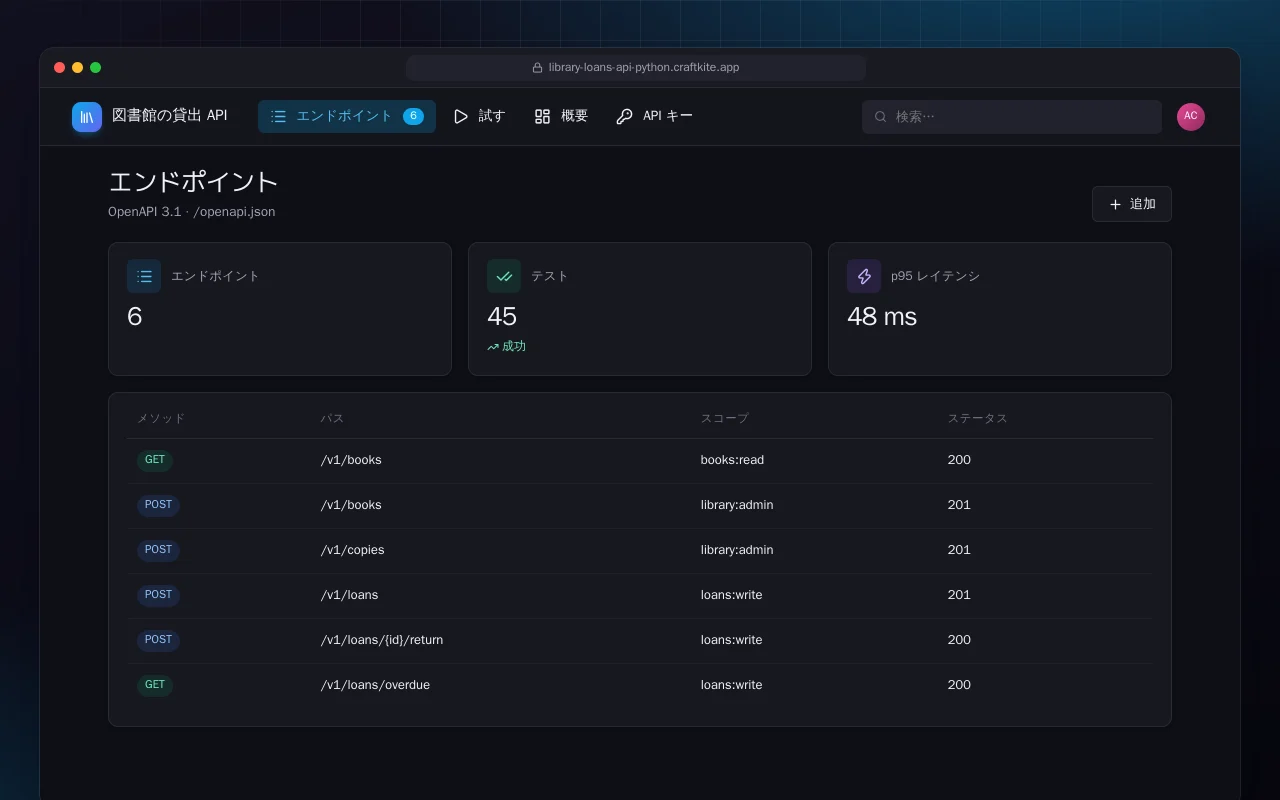Switch to the エンドポイント tab
The width and height of the screenshot is (1280, 800).
tap(347, 117)
